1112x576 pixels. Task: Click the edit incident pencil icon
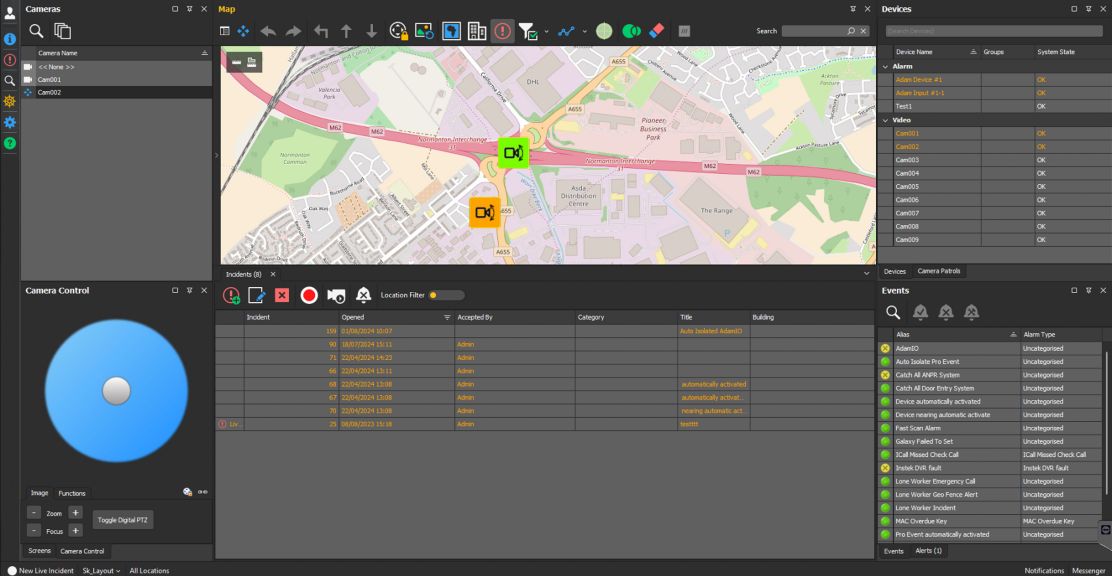pos(256,295)
